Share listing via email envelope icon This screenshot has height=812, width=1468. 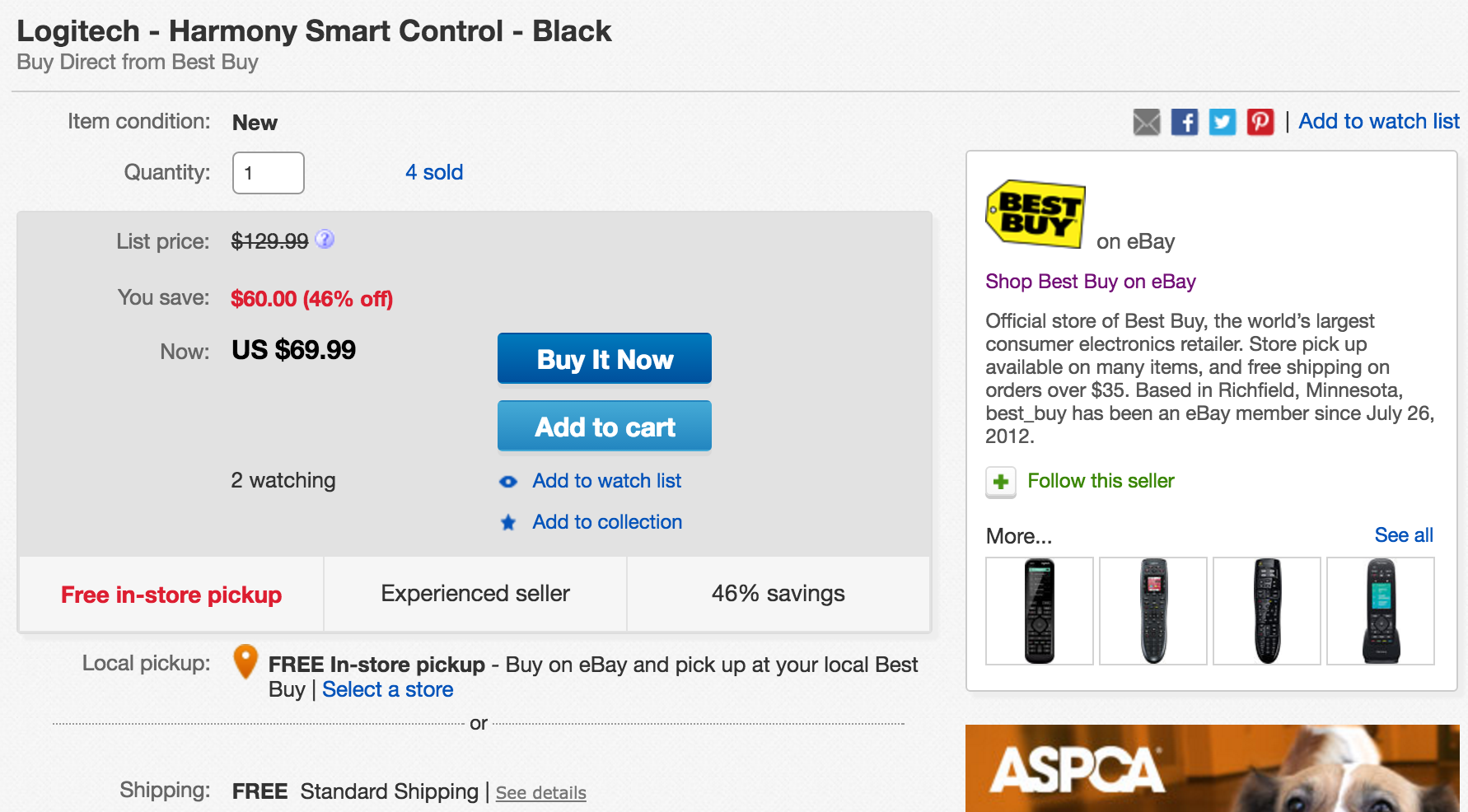[1146, 122]
